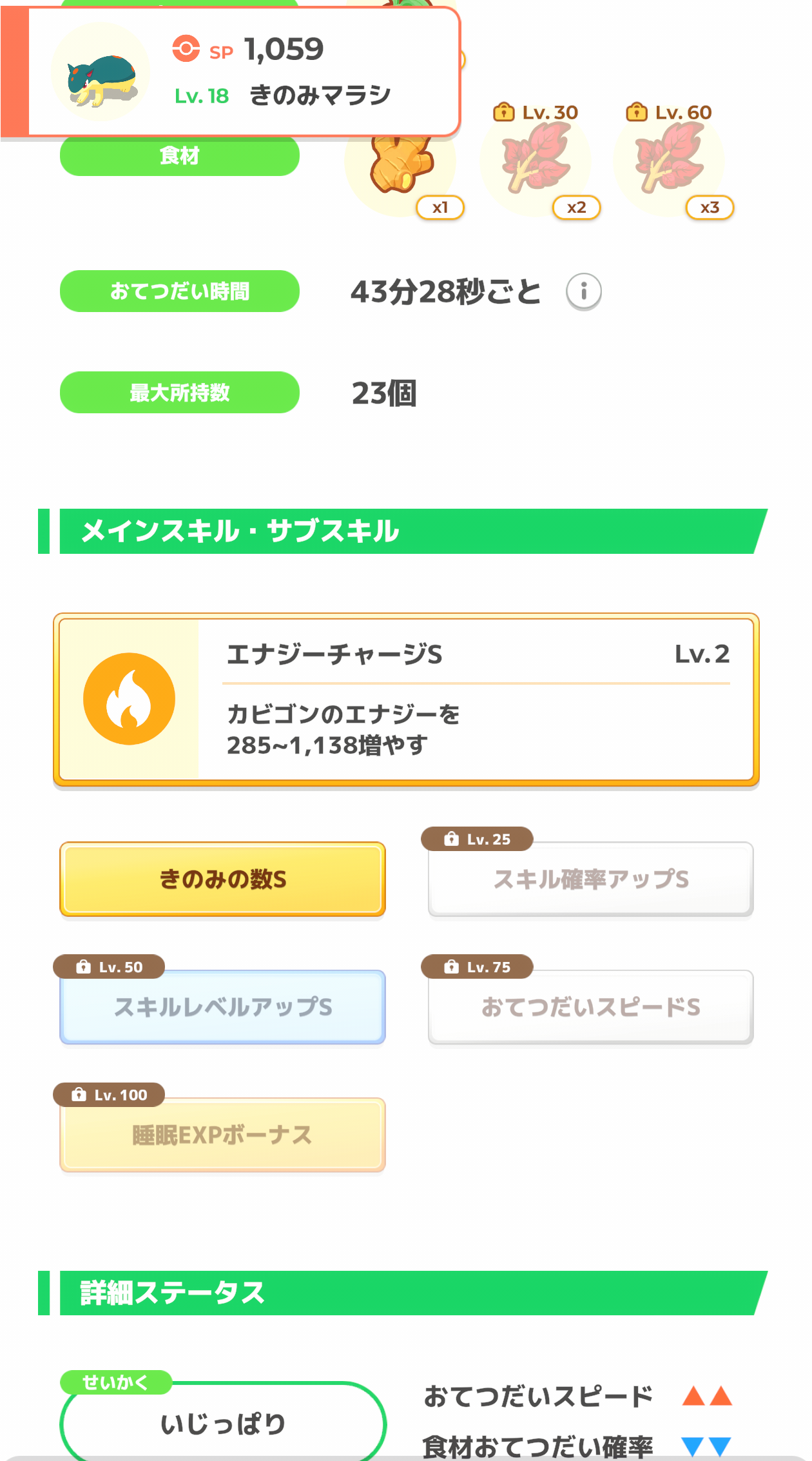Screen dimensions: 812x1461
Task: Tap the locked Lv. 30 herb ingredient
Action: pyautogui.click(x=536, y=159)
